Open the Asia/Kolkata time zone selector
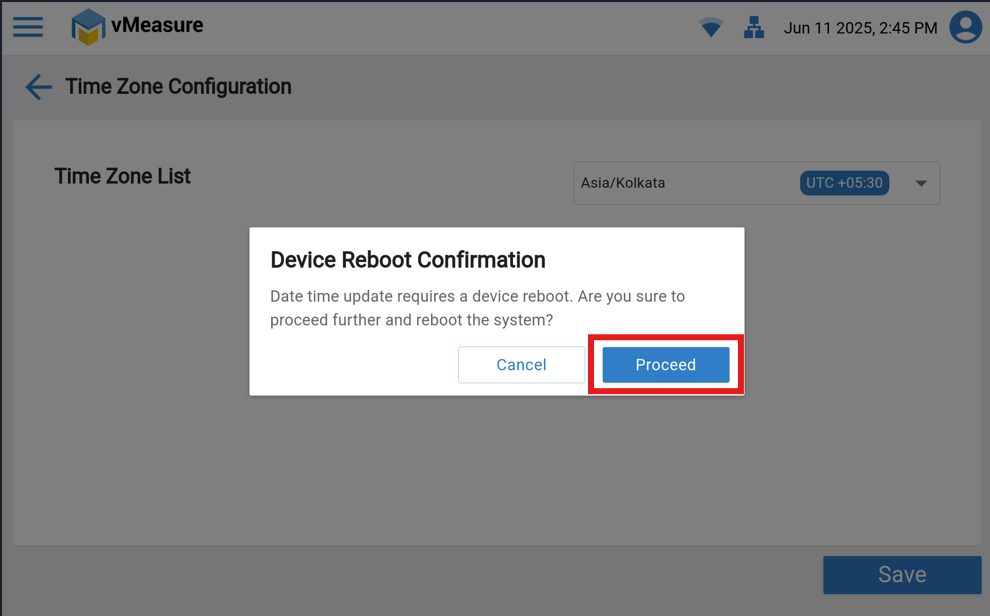 (x=680, y=183)
